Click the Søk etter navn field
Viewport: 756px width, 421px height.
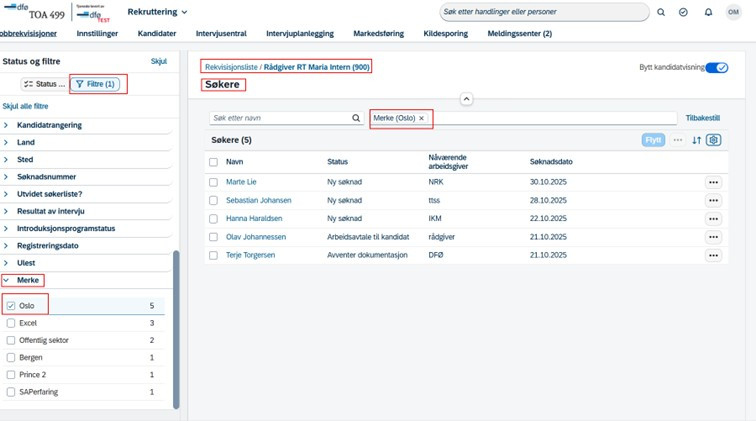[x=286, y=118]
